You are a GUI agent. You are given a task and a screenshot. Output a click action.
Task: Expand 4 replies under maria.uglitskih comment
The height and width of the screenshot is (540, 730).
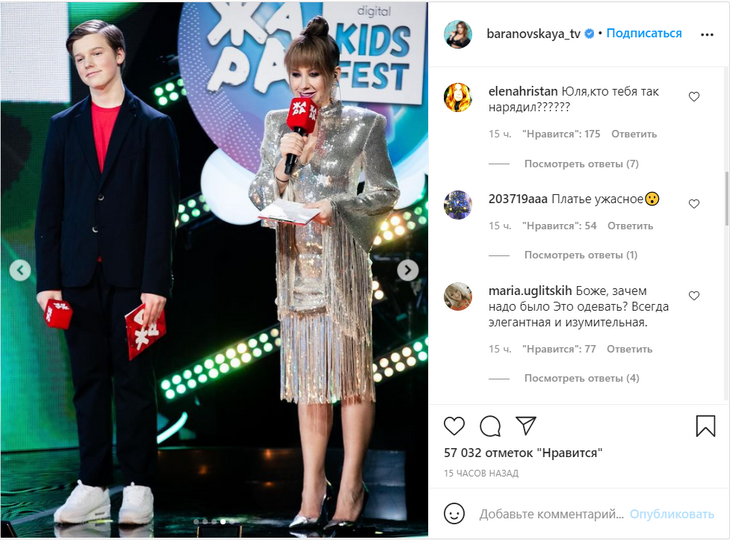582,378
